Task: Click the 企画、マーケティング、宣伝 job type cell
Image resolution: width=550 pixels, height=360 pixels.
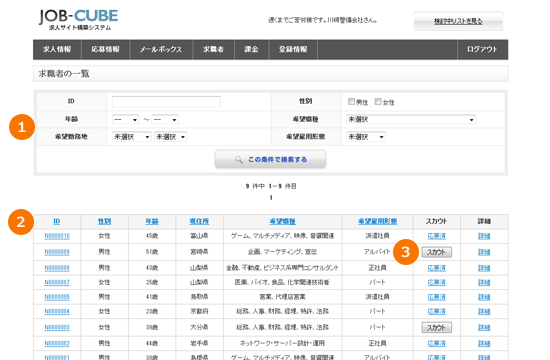Action: [282, 252]
